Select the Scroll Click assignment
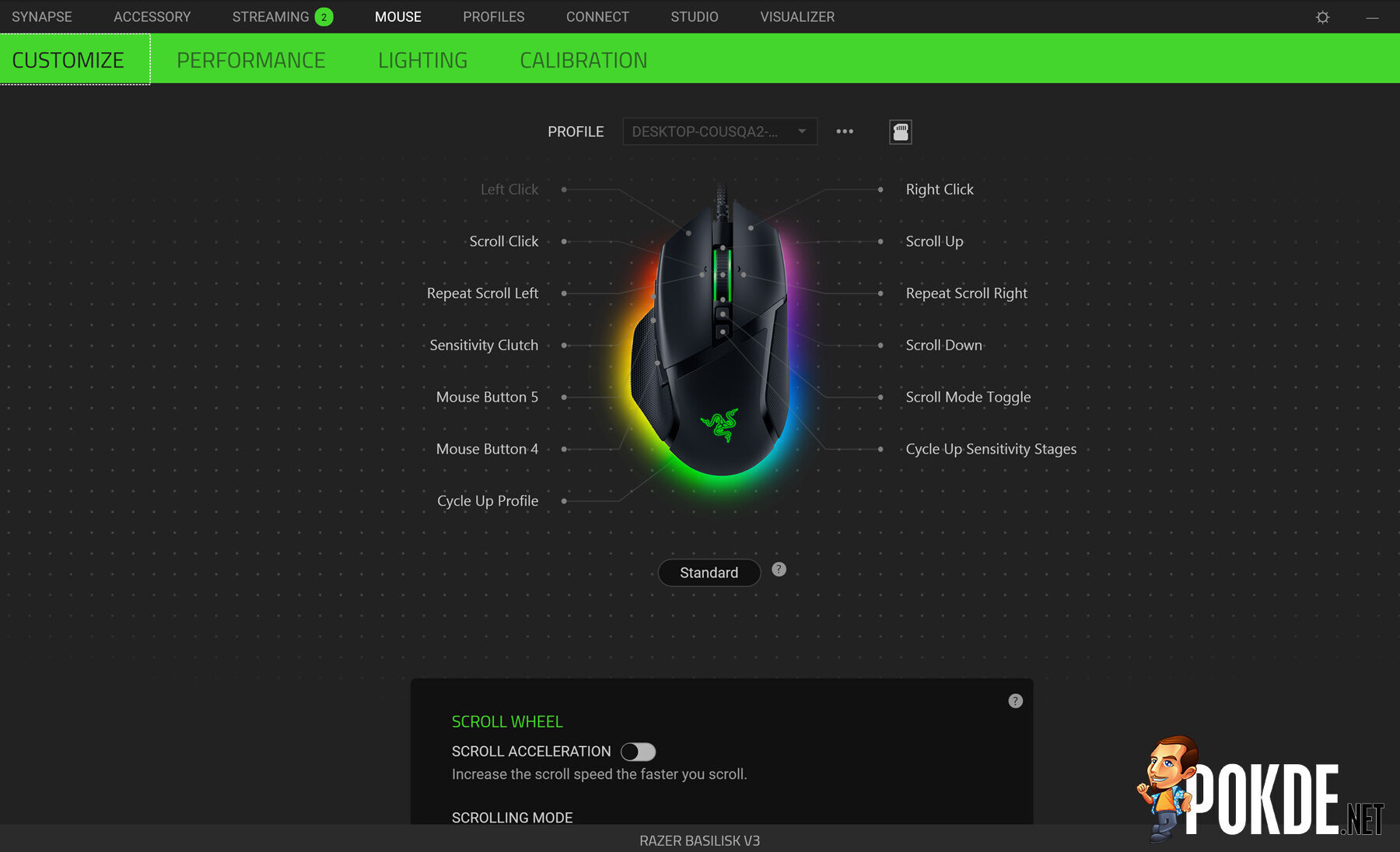Screen dimensions: 1400x852 (504, 241)
